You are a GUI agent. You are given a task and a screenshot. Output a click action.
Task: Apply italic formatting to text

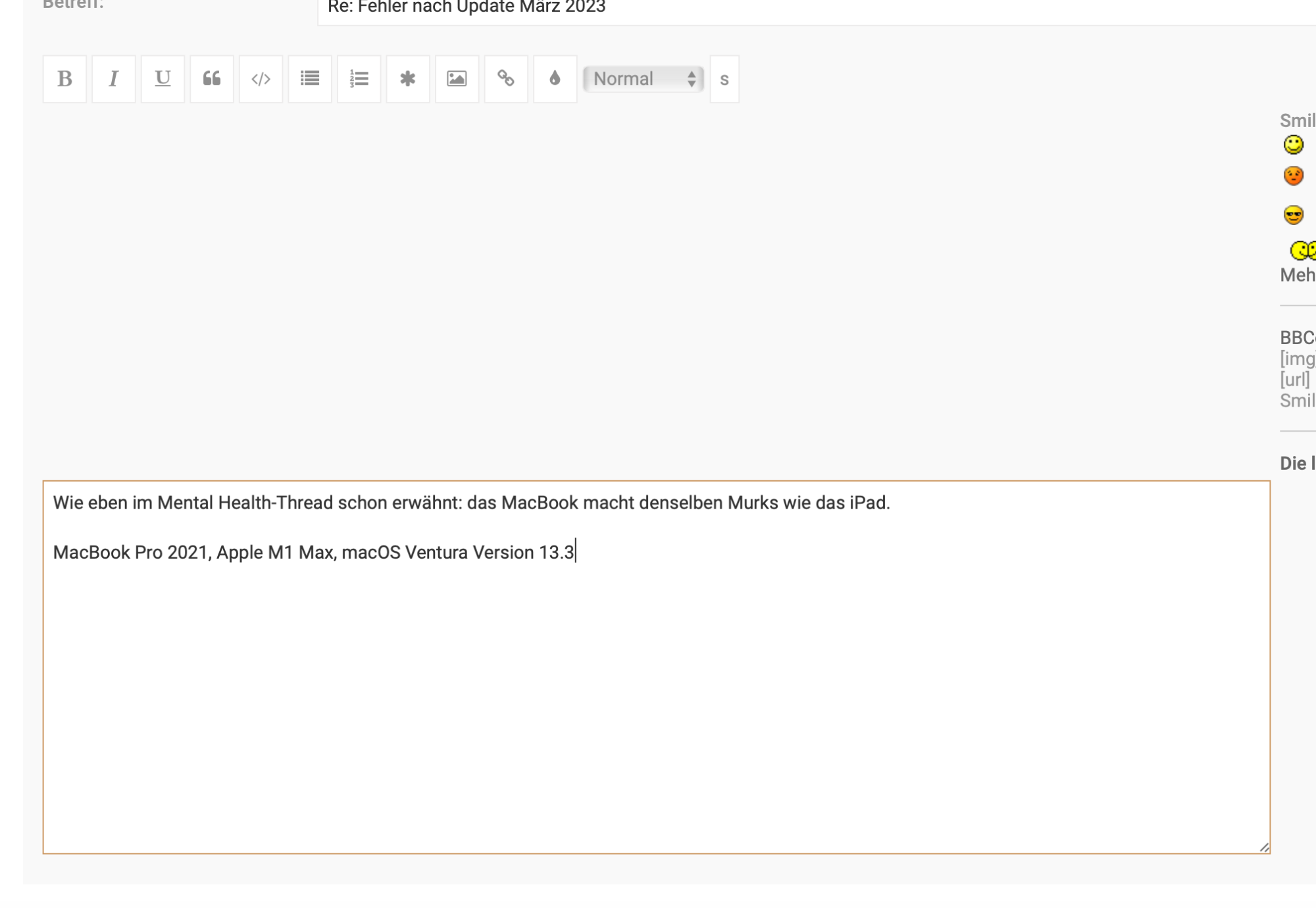coord(113,79)
